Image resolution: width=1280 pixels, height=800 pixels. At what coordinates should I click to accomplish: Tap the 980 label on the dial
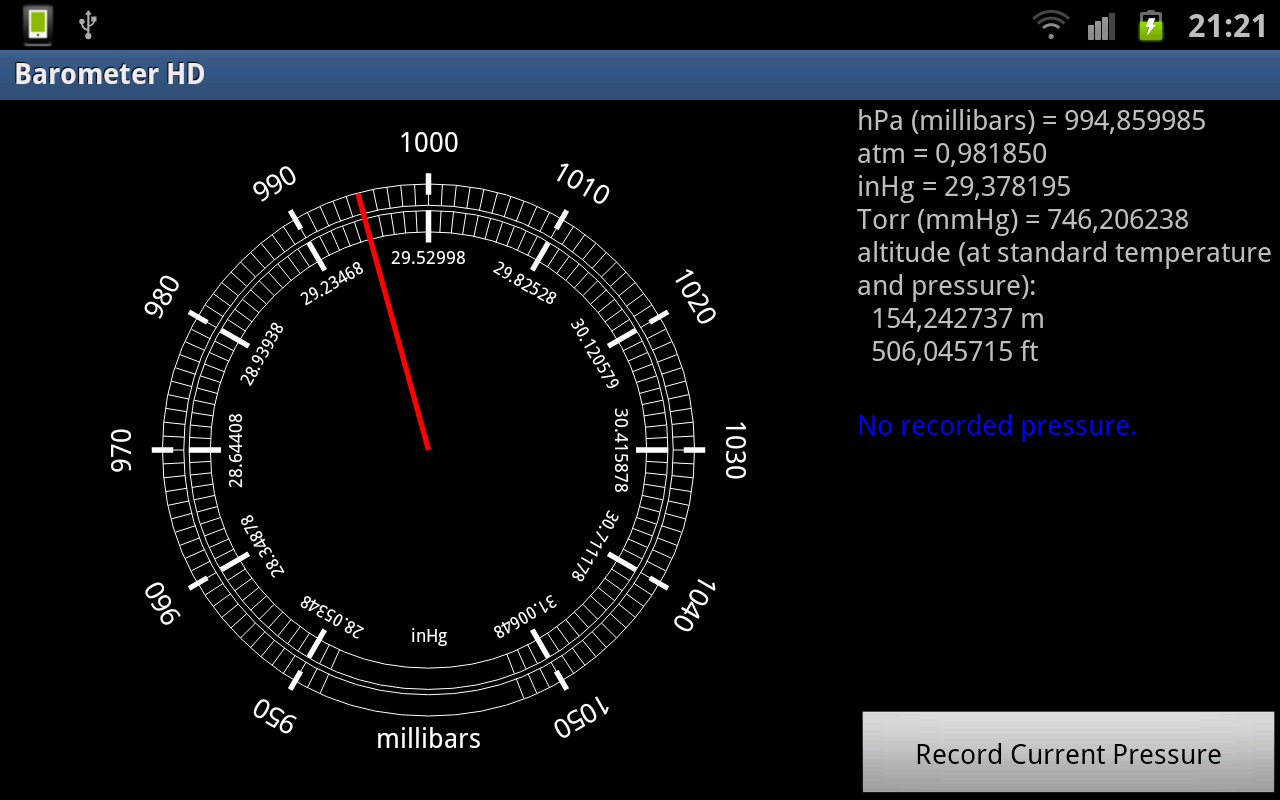click(162, 297)
